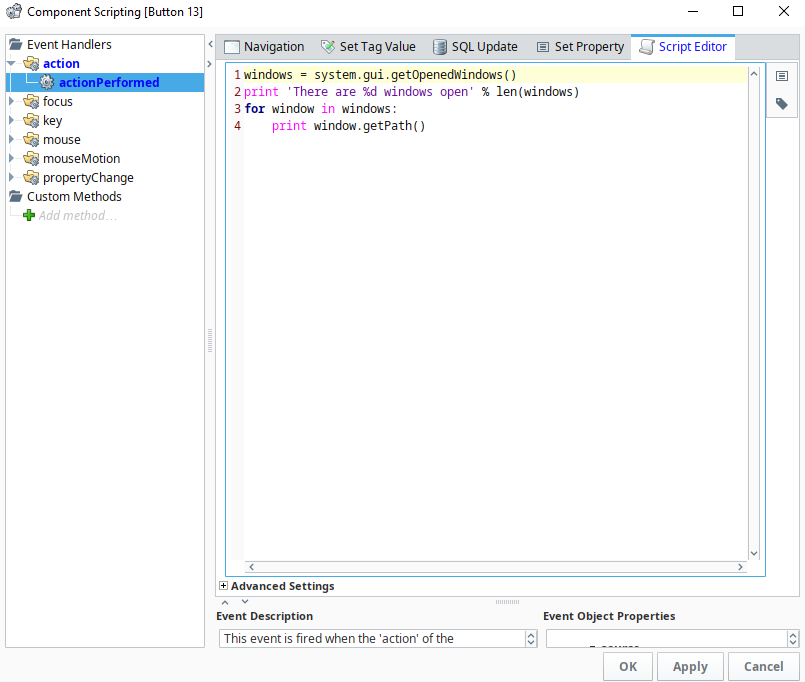
Task: Click the script editor horizontal scrollbar
Action: tap(495, 567)
